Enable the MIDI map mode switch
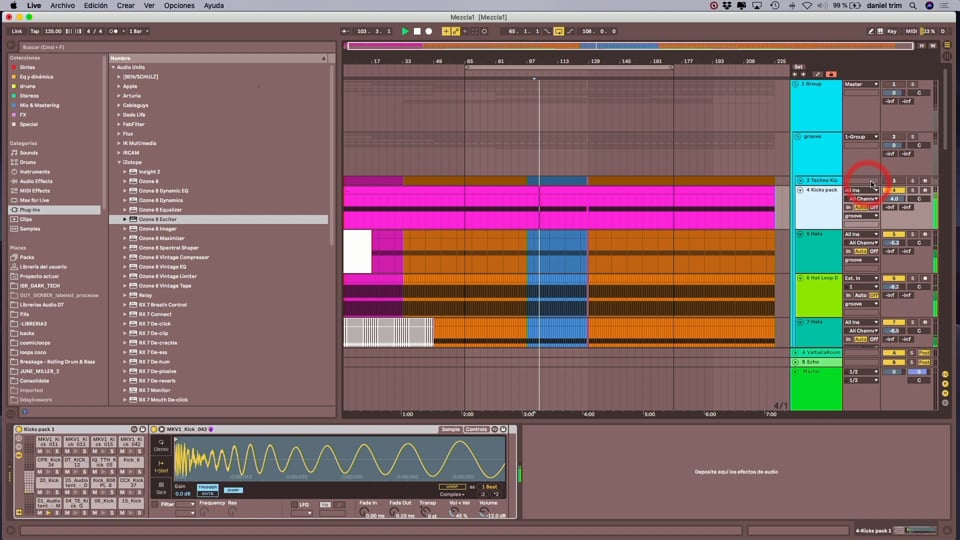This screenshot has width=960, height=540. coord(911,31)
